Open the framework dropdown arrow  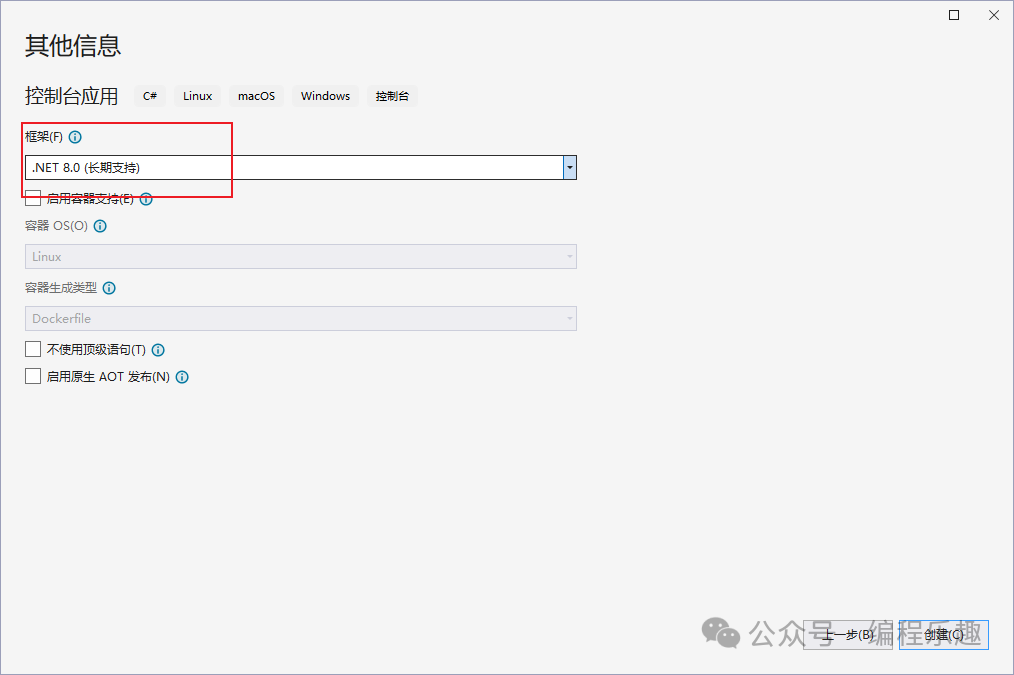[x=570, y=167]
